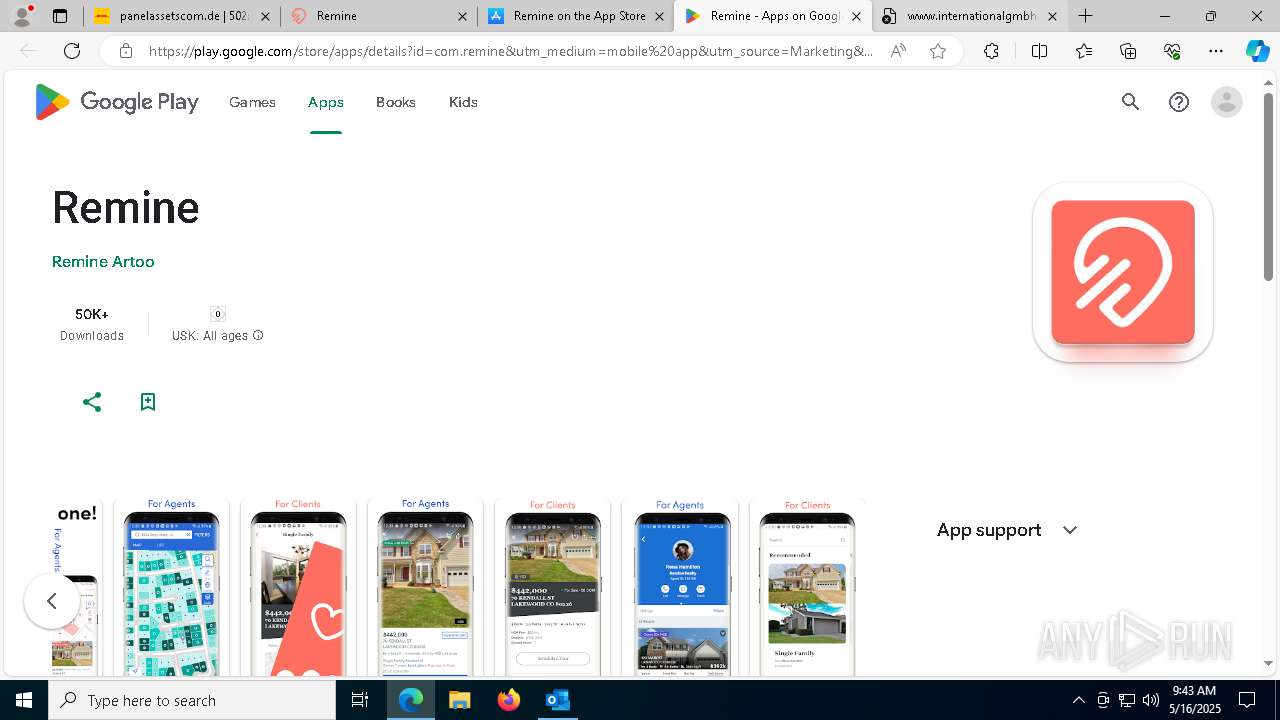Open the $442,000 For Clients listing screenshot

click(x=552, y=588)
